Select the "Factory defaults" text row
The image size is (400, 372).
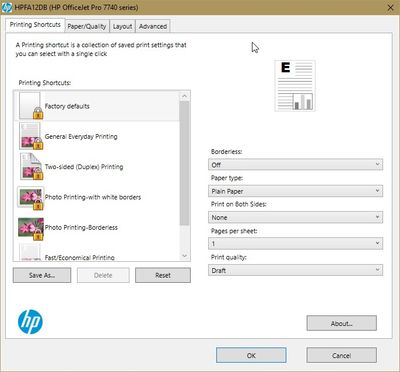click(97, 106)
